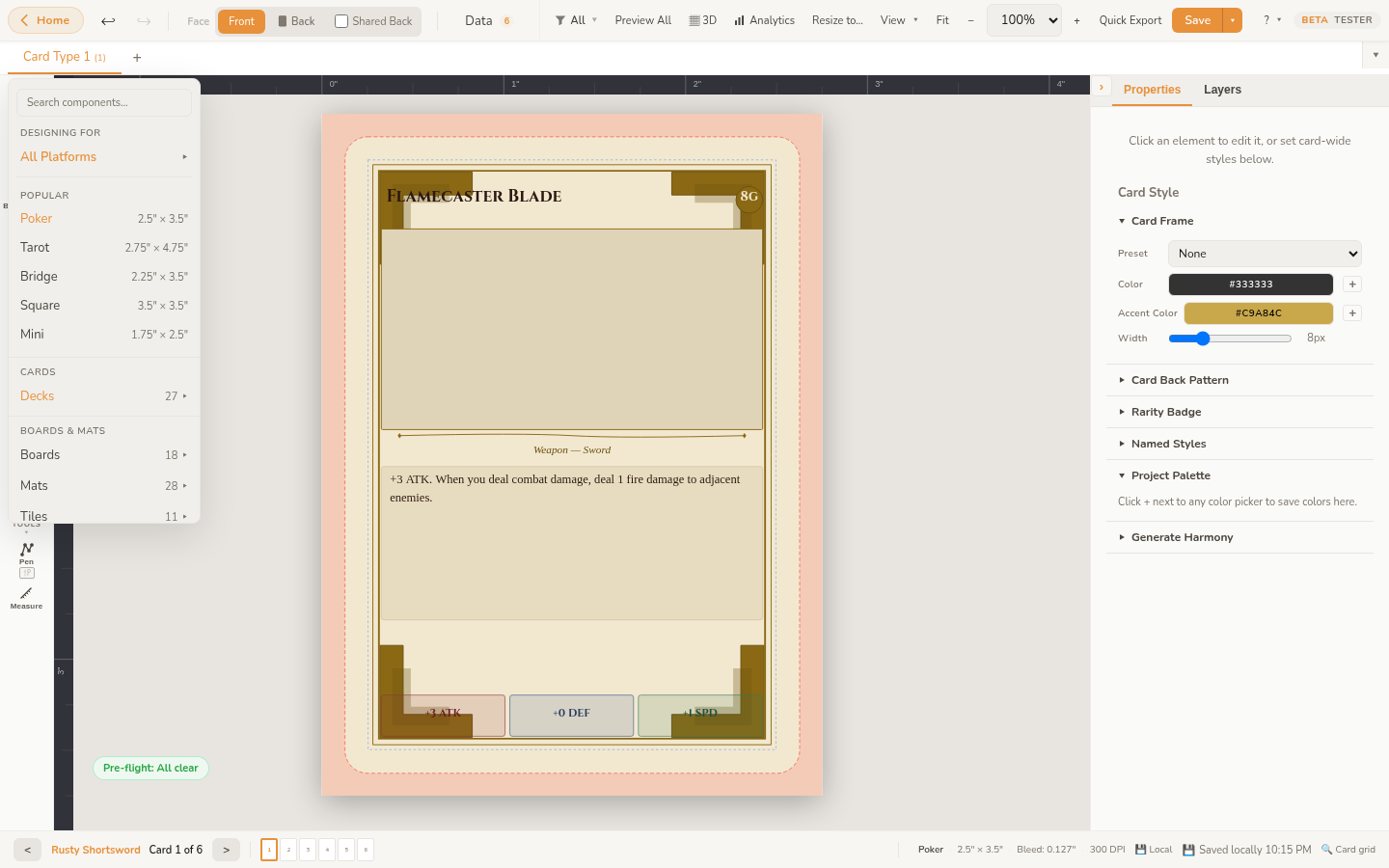Open the tab bar overflow dropdown arrow
Image resolution: width=1389 pixels, height=868 pixels.
(1375, 55)
